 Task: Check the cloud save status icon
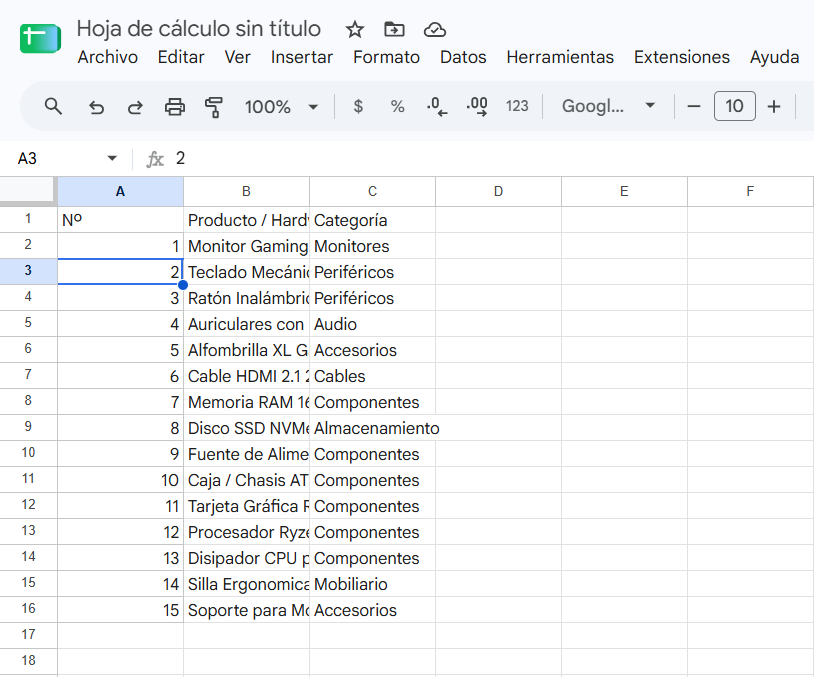[435, 30]
